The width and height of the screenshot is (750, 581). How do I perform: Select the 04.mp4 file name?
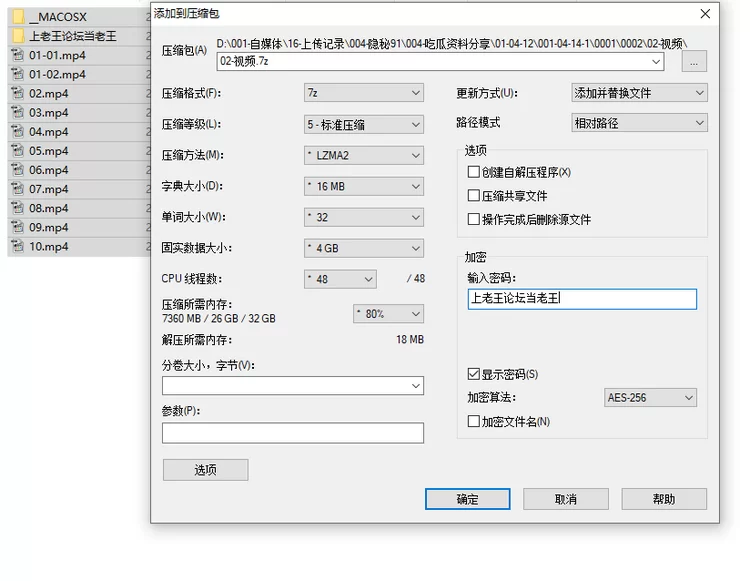point(48,132)
